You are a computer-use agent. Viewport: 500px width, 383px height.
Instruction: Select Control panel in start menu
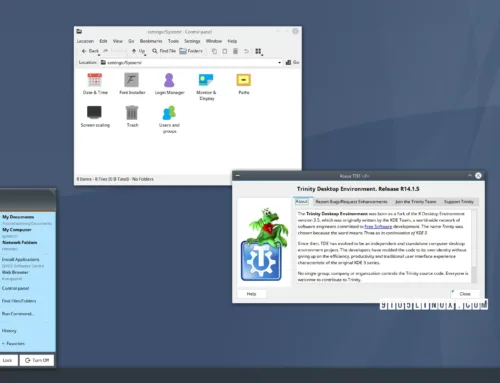point(15,288)
